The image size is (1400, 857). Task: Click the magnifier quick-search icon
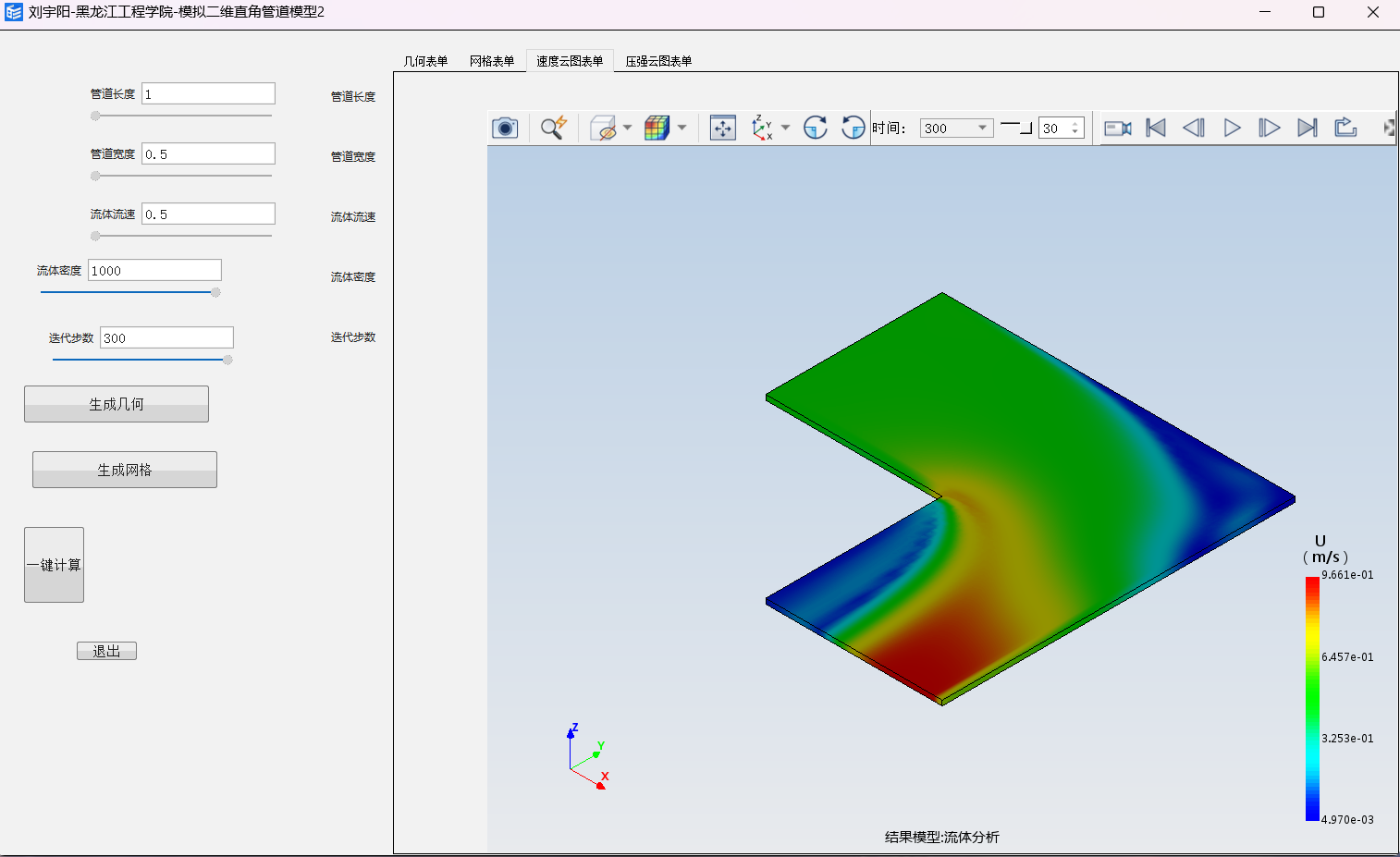(x=553, y=128)
